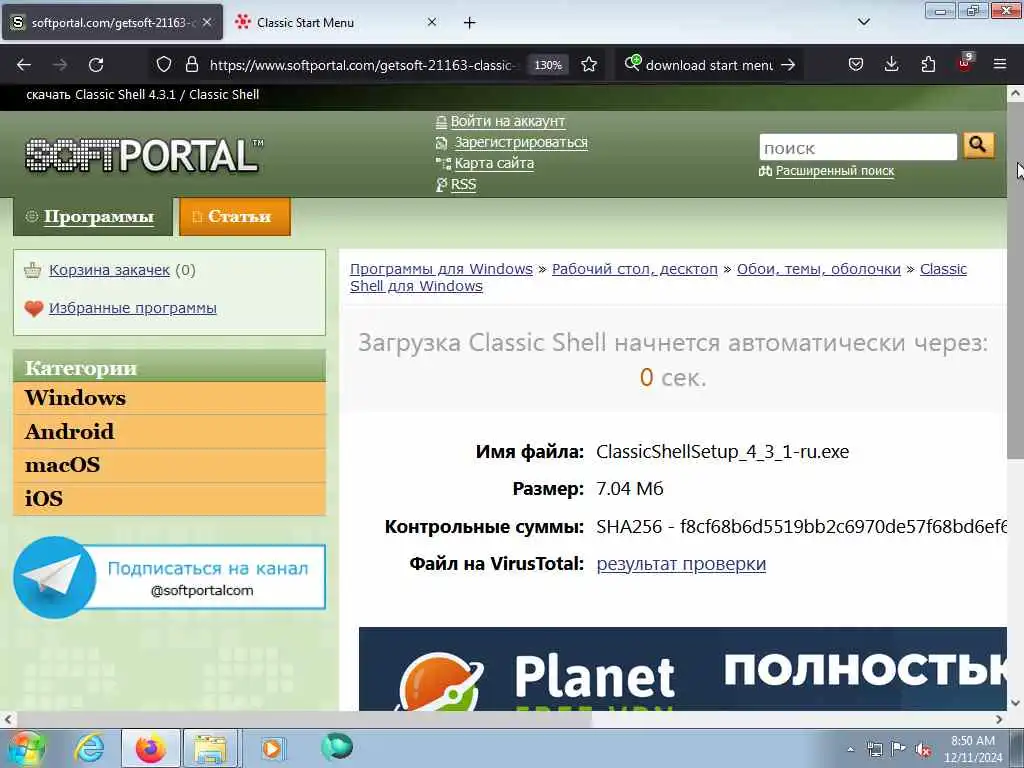The height and width of the screenshot is (768, 1024).
Task: Show hidden system tray icons
Action: (x=850, y=749)
